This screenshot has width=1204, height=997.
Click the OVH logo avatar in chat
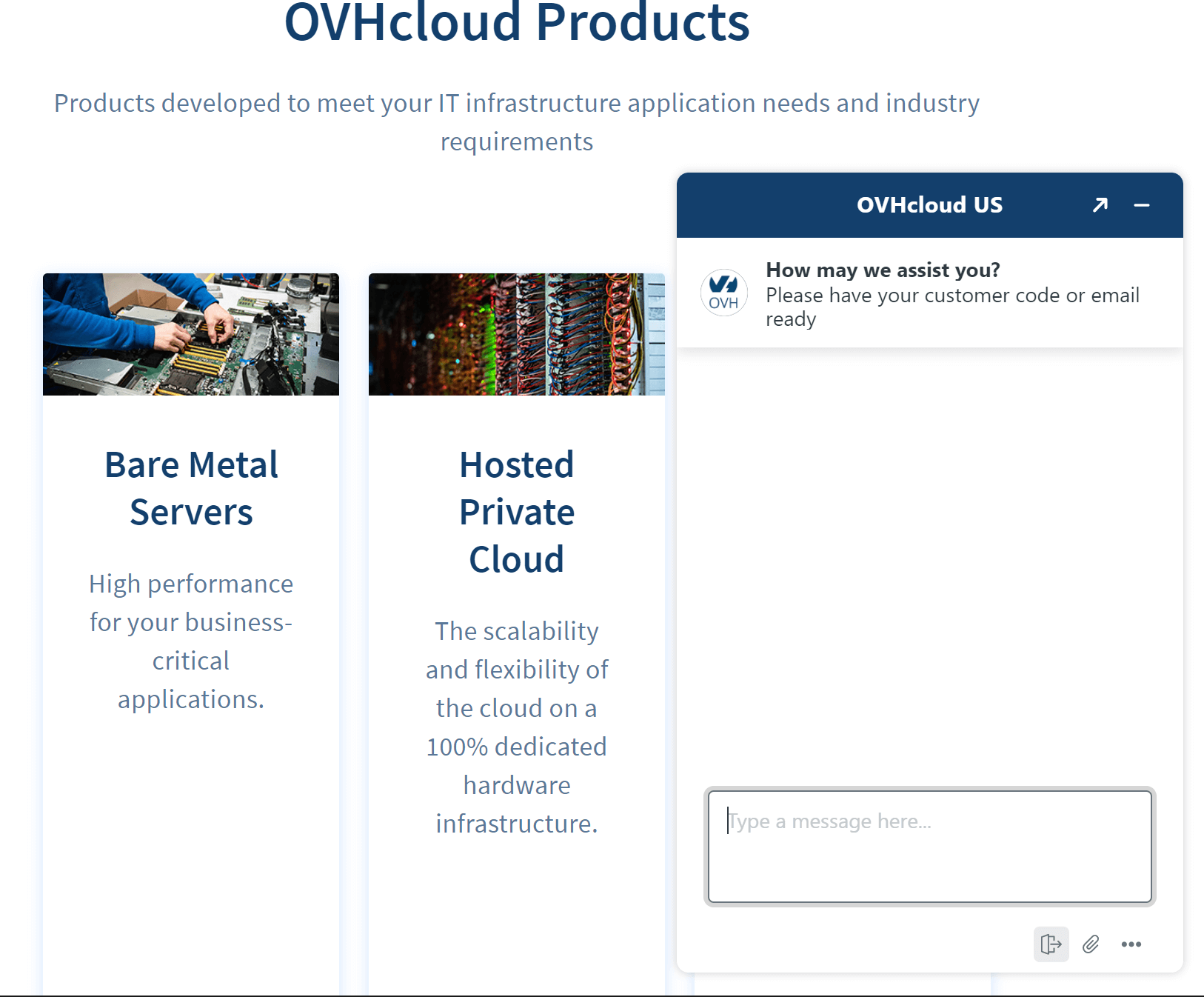(x=723, y=293)
